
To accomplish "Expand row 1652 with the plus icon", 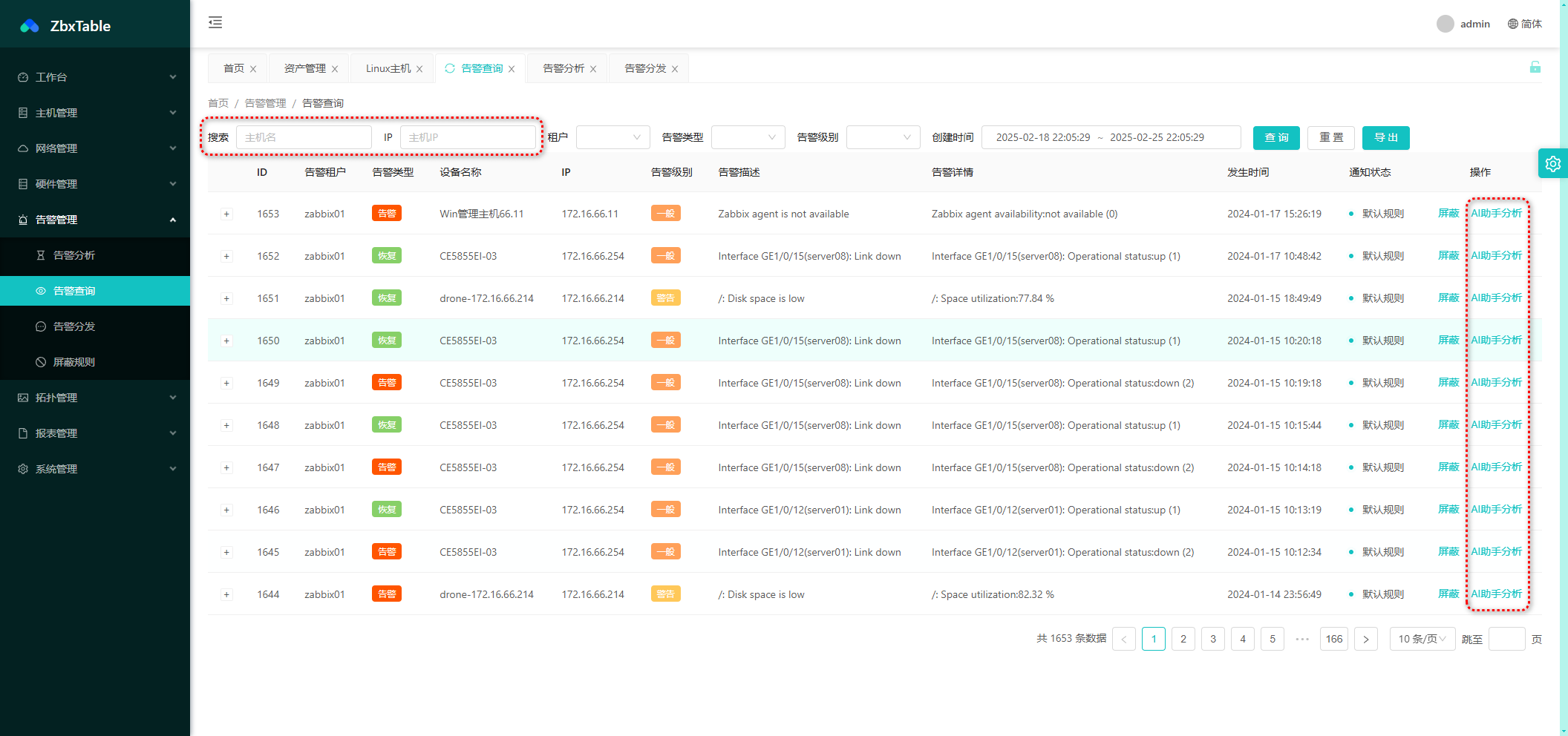I will coord(226,257).
